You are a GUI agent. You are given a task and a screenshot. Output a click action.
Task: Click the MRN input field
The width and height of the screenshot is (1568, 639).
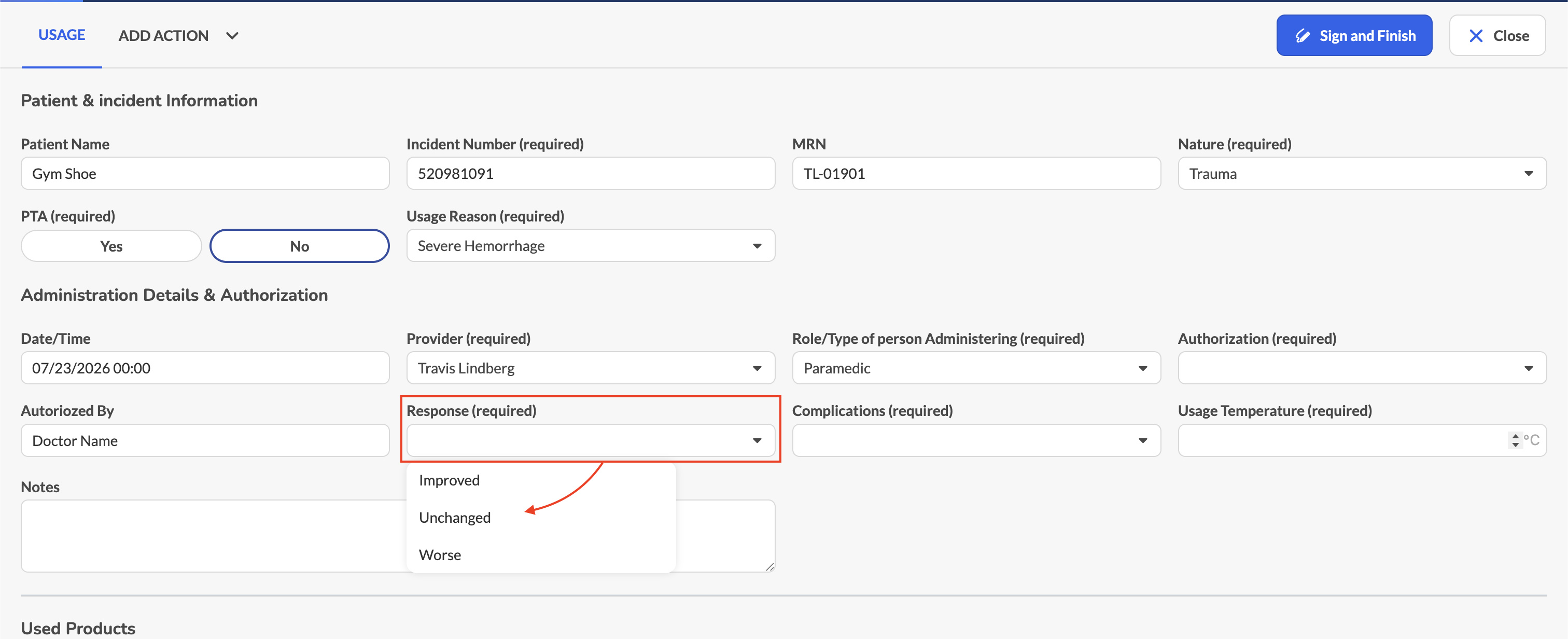point(976,174)
